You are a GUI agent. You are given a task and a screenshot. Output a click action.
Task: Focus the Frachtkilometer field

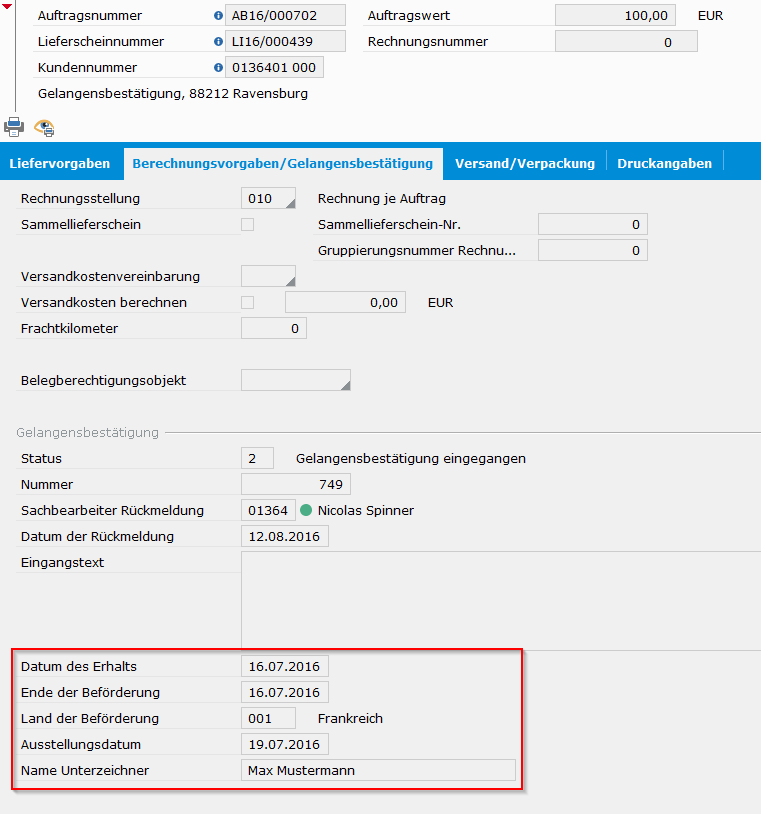tap(274, 328)
